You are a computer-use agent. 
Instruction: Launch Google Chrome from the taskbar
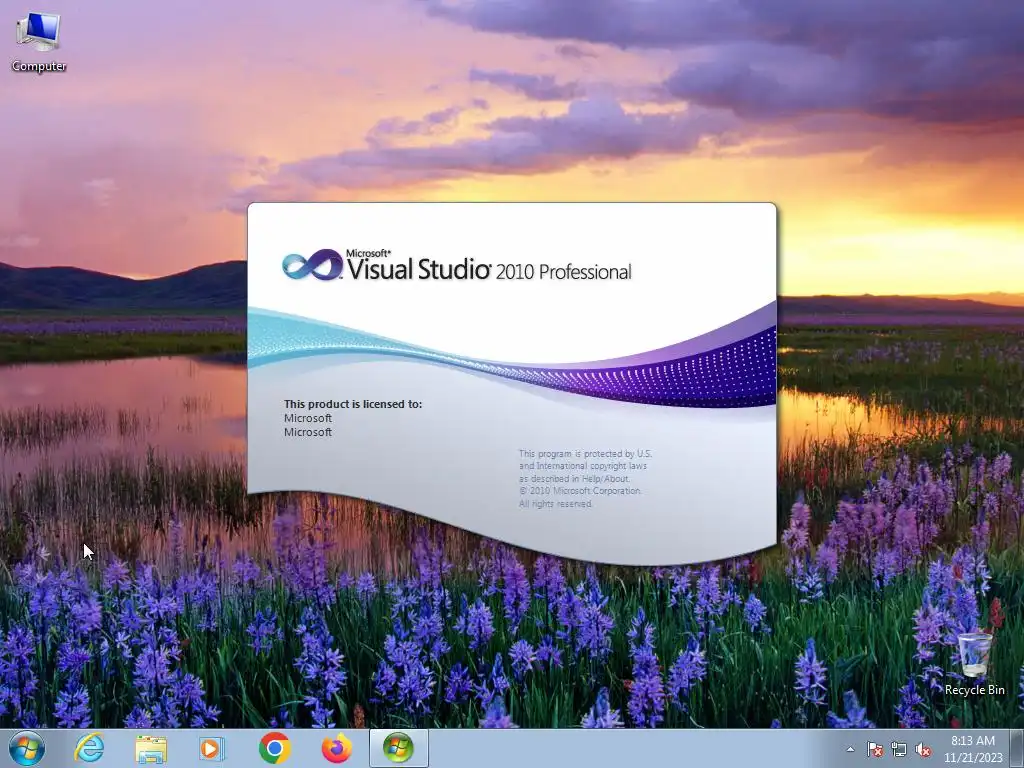click(x=274, y=748)
